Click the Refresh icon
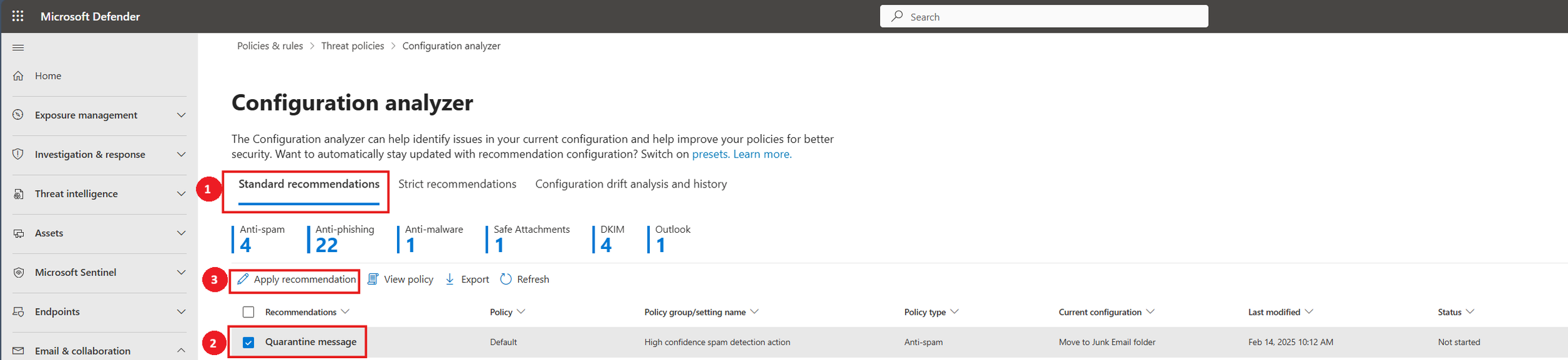1568x360 pixels. click(506, 279)
